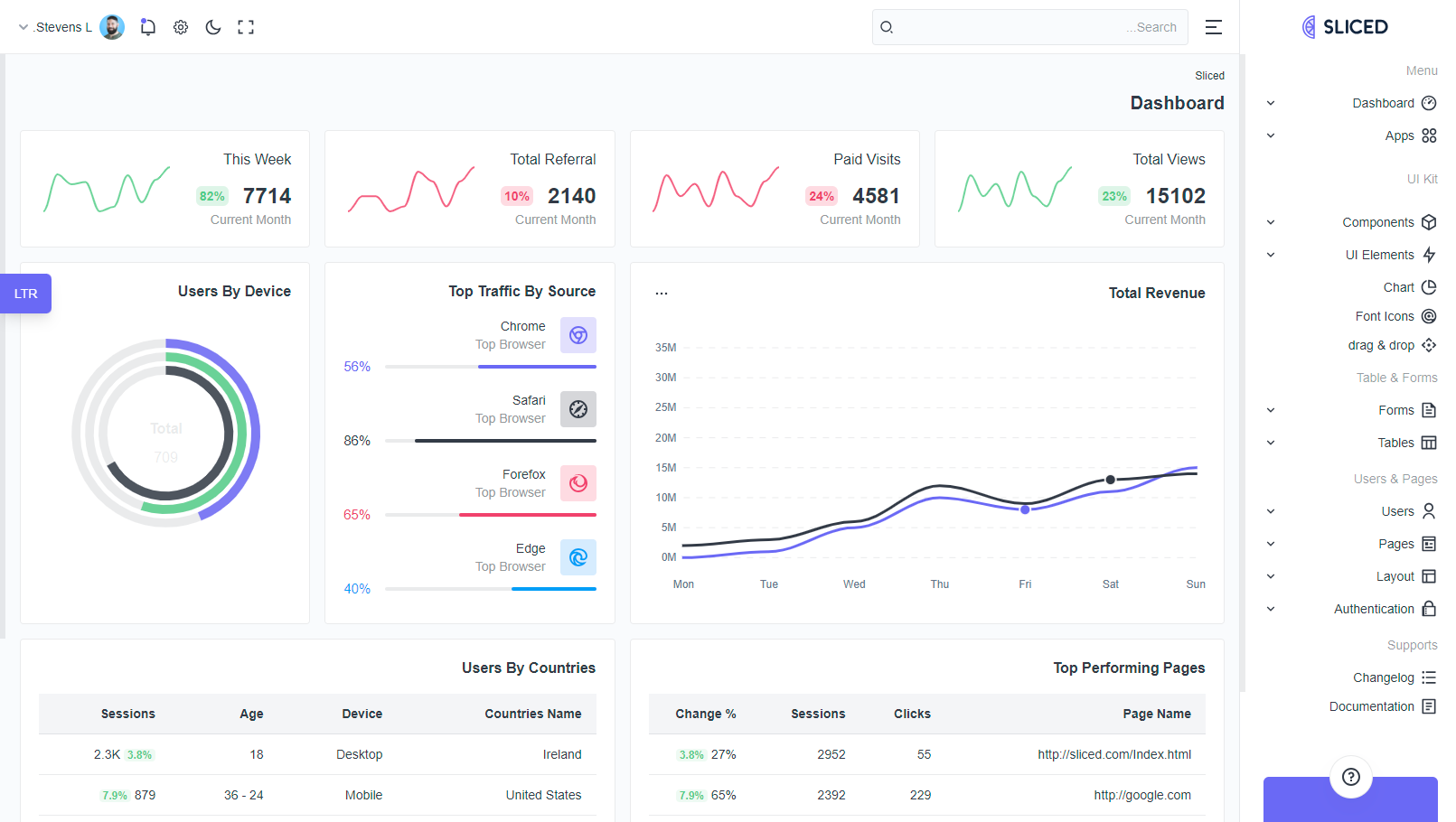Screen dimensions: 1456x822
Task: Click the Edge browser icon
Action: [578, 557]
